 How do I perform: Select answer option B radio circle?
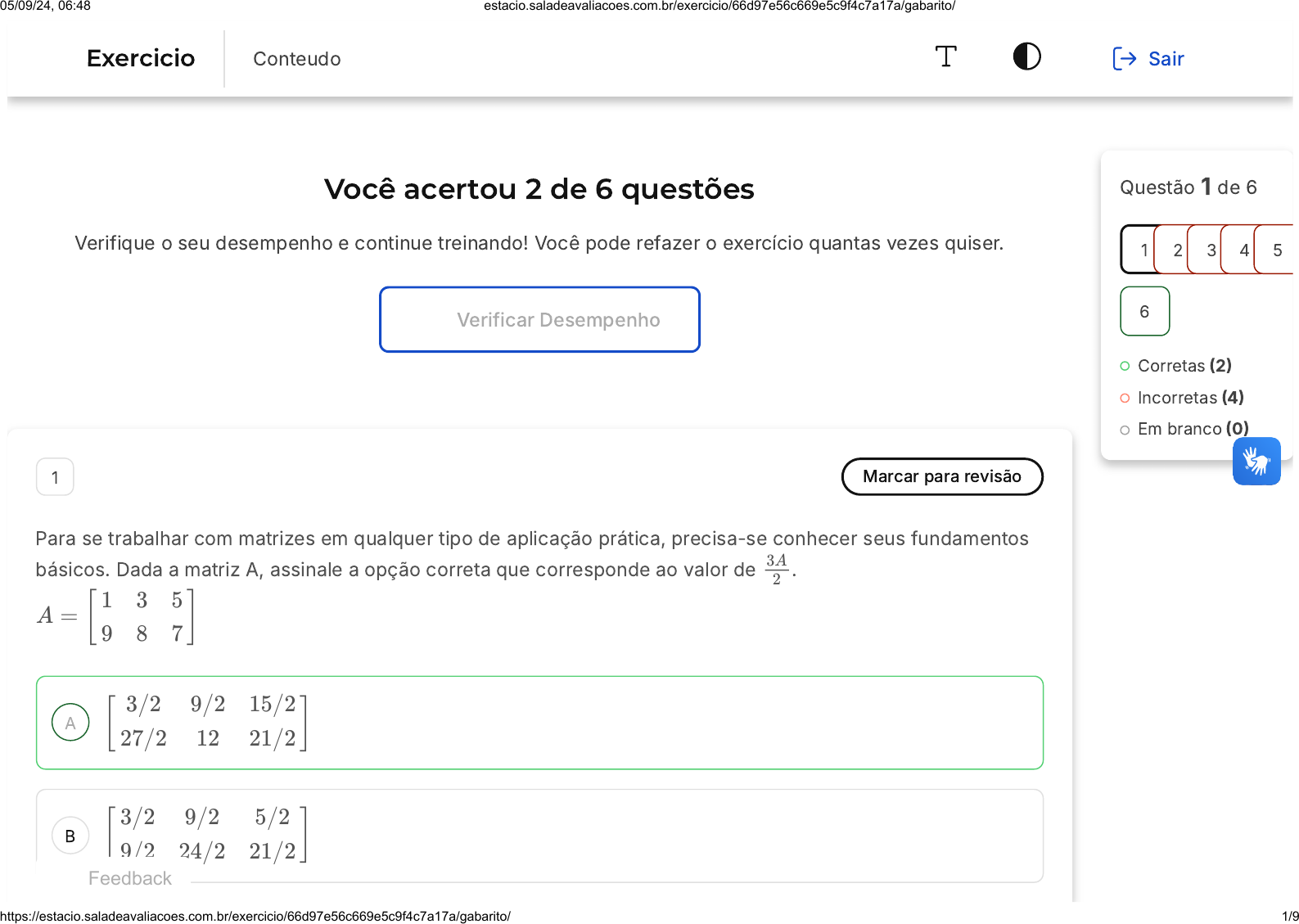(x=70, y=836)
